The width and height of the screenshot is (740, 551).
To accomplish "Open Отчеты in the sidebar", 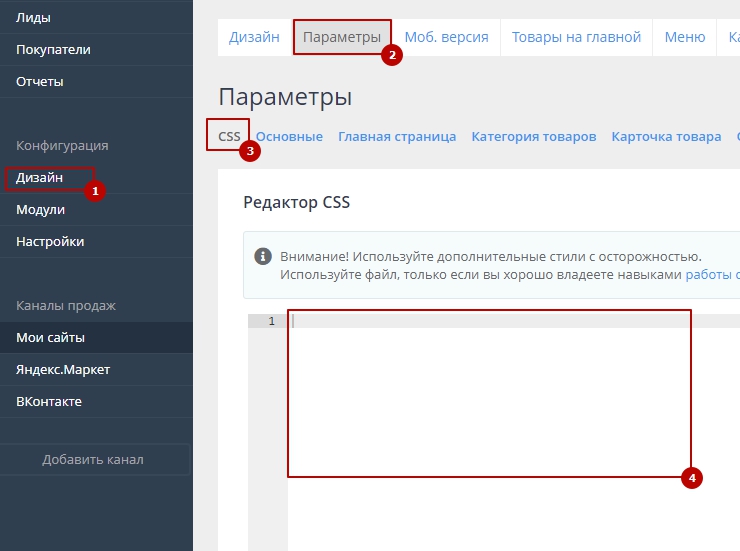I will (40, 81).
